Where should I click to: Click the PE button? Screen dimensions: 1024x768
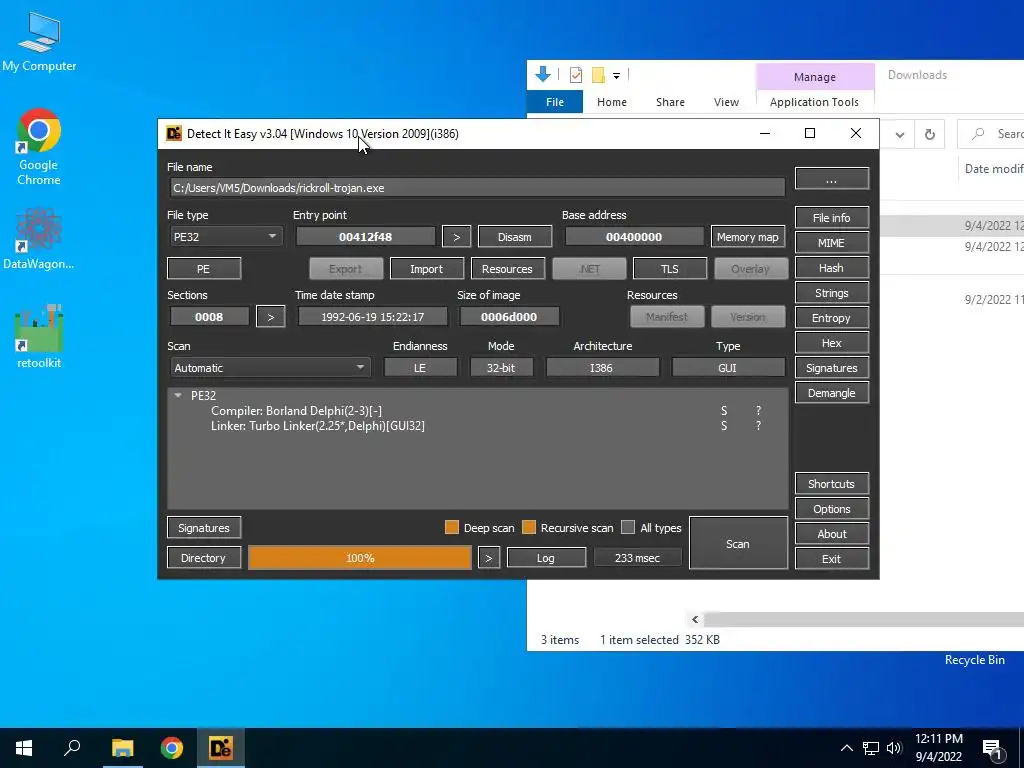(x=204, y=268)
